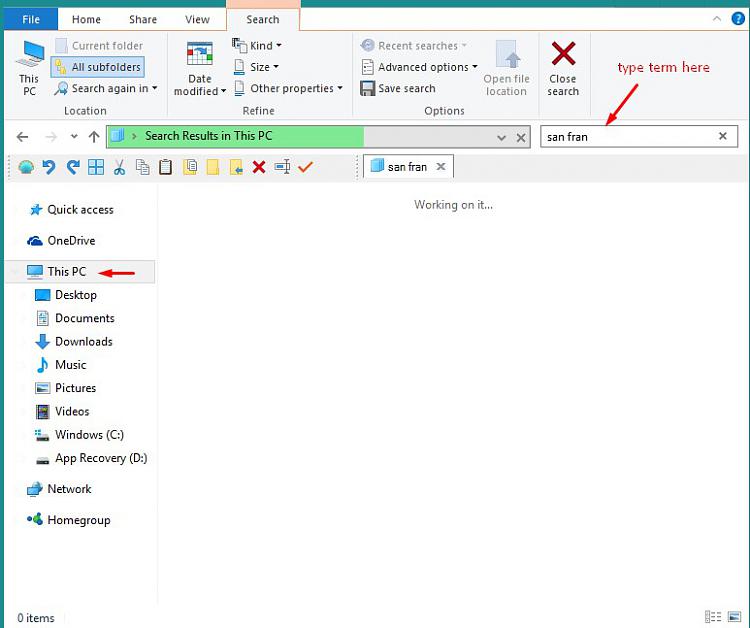
Task: Open the address bar history dropdown
Action: pos(501,138)
